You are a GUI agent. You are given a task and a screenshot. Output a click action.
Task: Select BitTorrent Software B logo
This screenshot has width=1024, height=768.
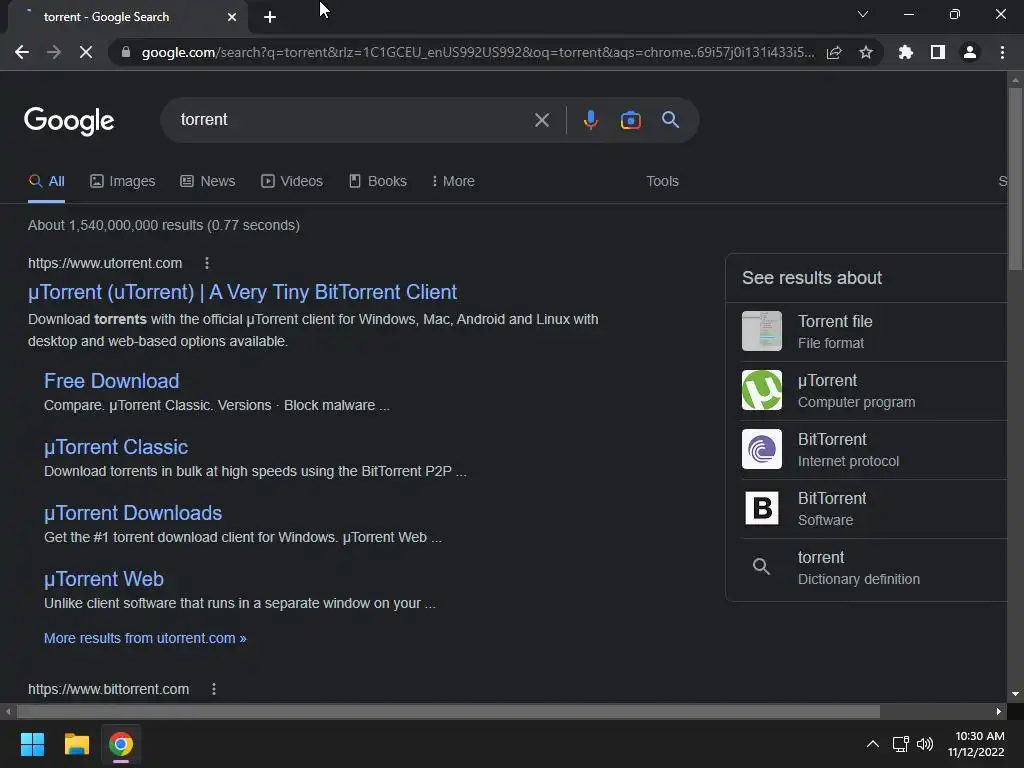pos(761,508)
